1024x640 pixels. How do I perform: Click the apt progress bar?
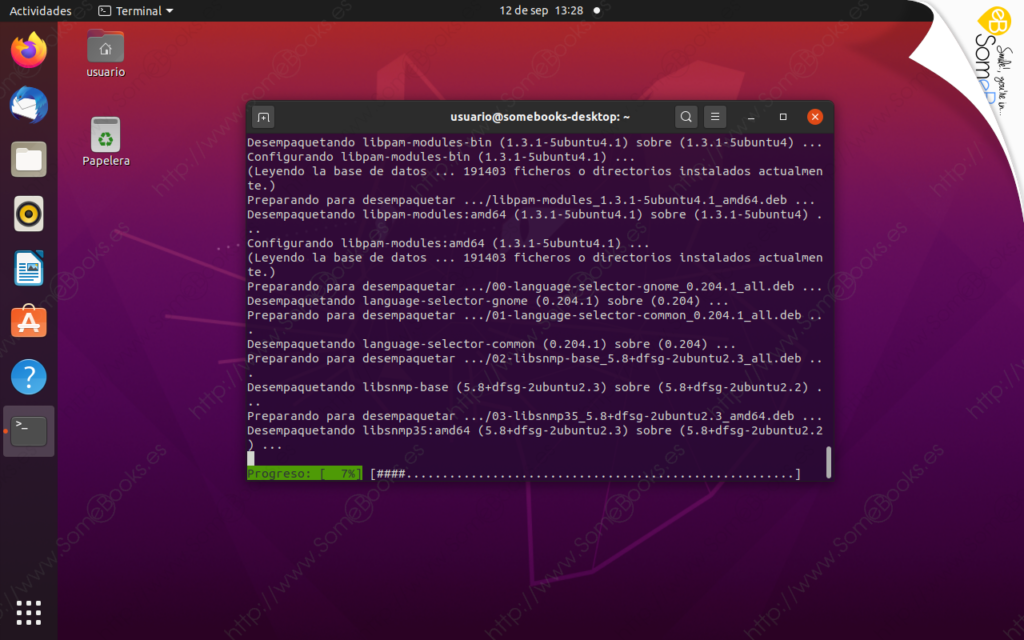pyautogui.click(x=585, y=473)
